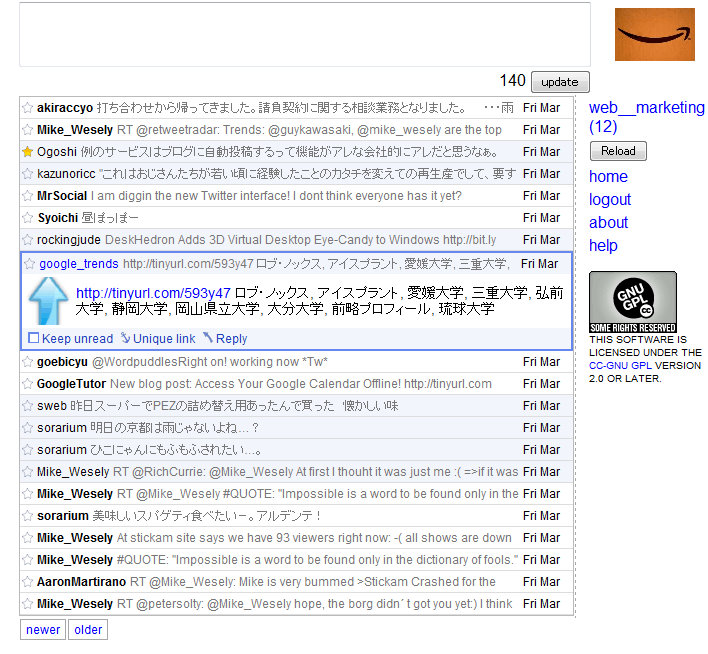Click the Fri Mar date on akiraccyo row

point(541,108)
